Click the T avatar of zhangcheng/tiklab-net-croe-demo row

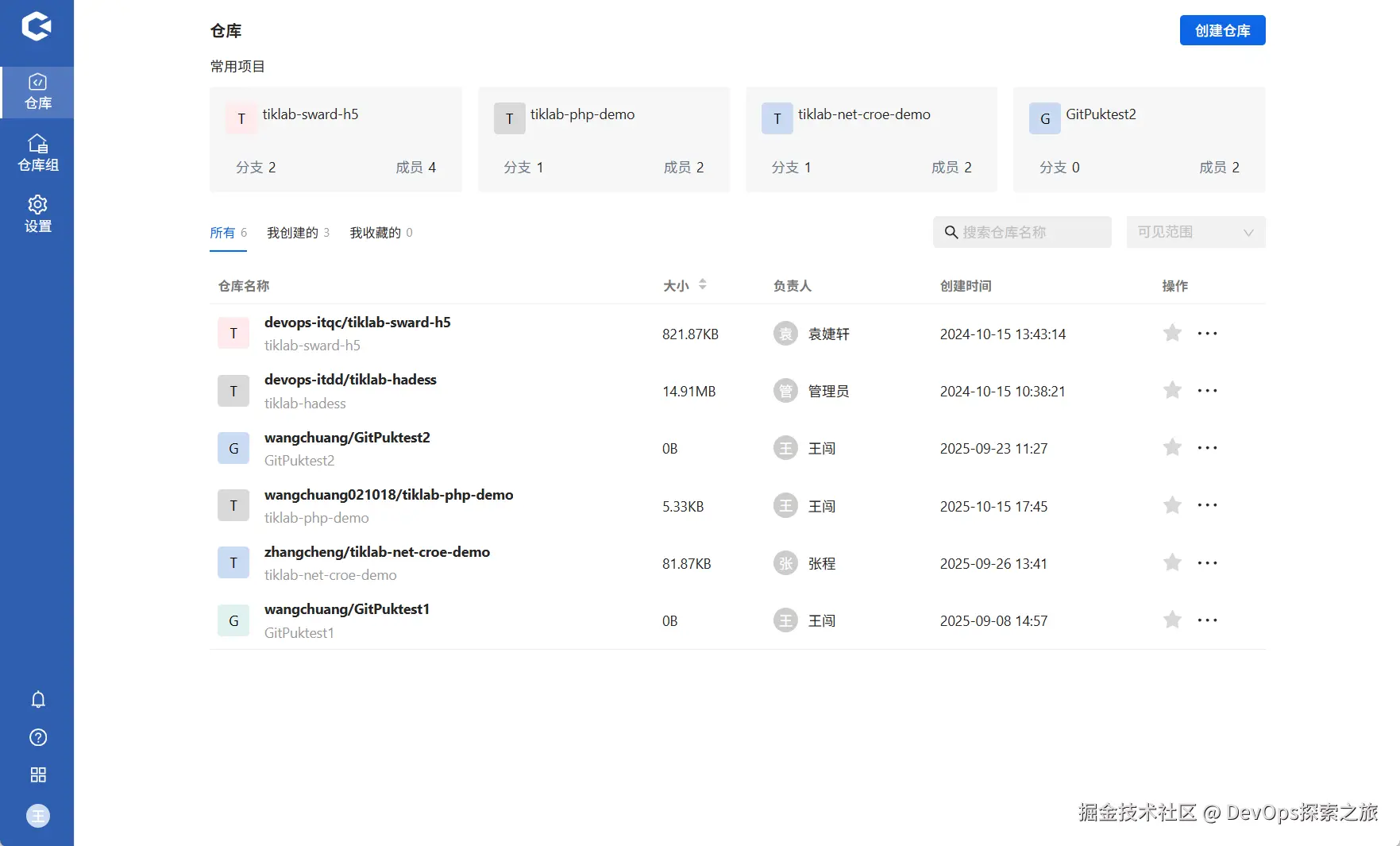[233, 562]
